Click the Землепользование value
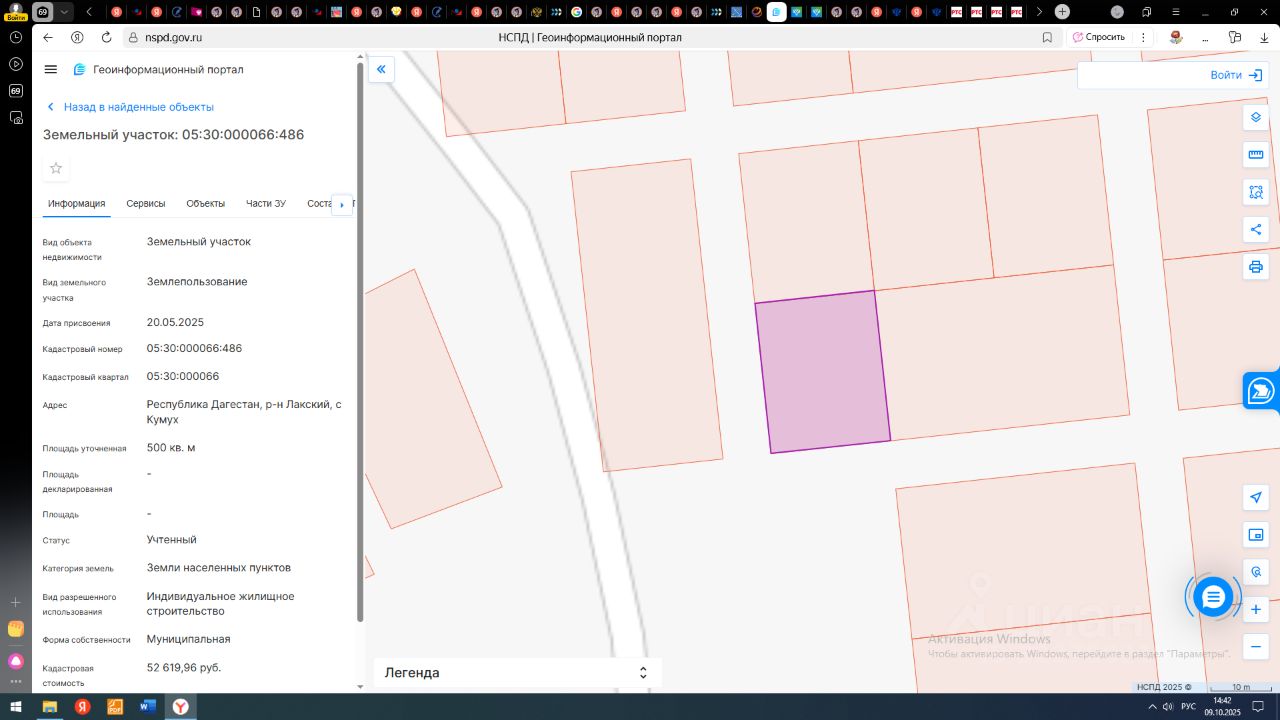 click(197, 282)
